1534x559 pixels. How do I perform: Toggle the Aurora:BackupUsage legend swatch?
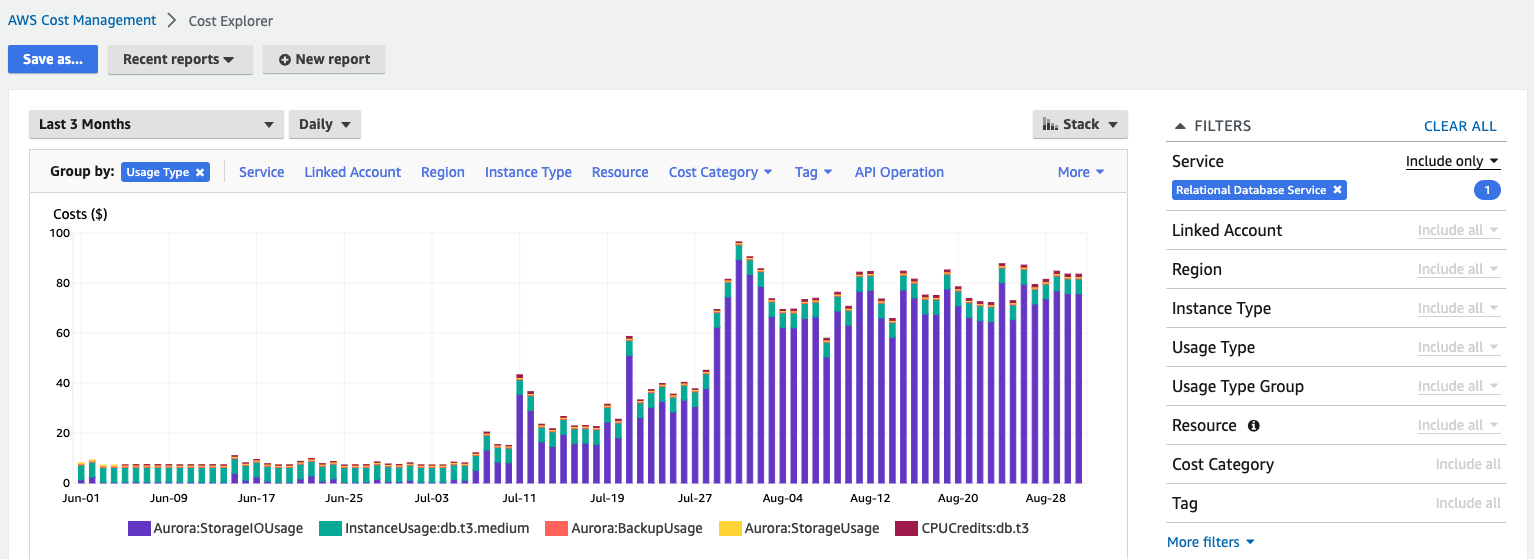click(x=556, y=528)
